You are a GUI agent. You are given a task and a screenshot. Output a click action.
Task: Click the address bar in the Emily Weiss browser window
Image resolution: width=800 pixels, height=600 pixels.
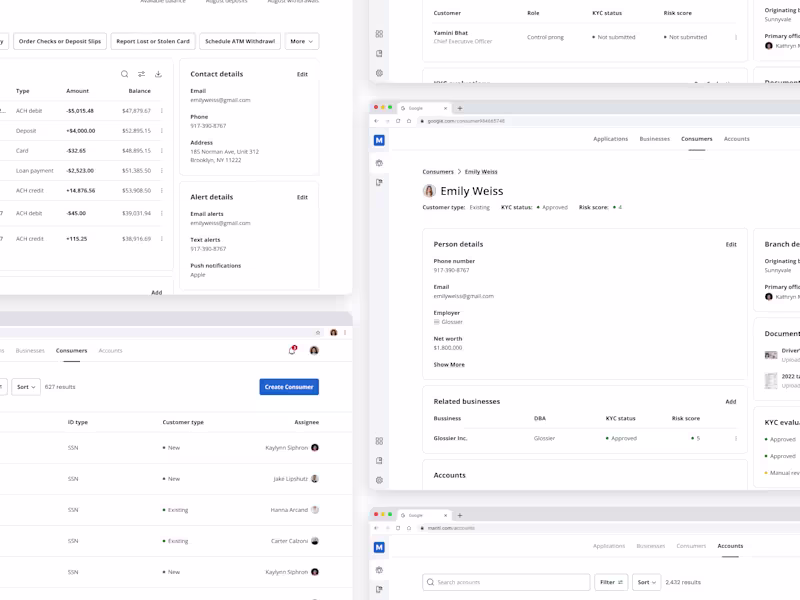(607, 121)
